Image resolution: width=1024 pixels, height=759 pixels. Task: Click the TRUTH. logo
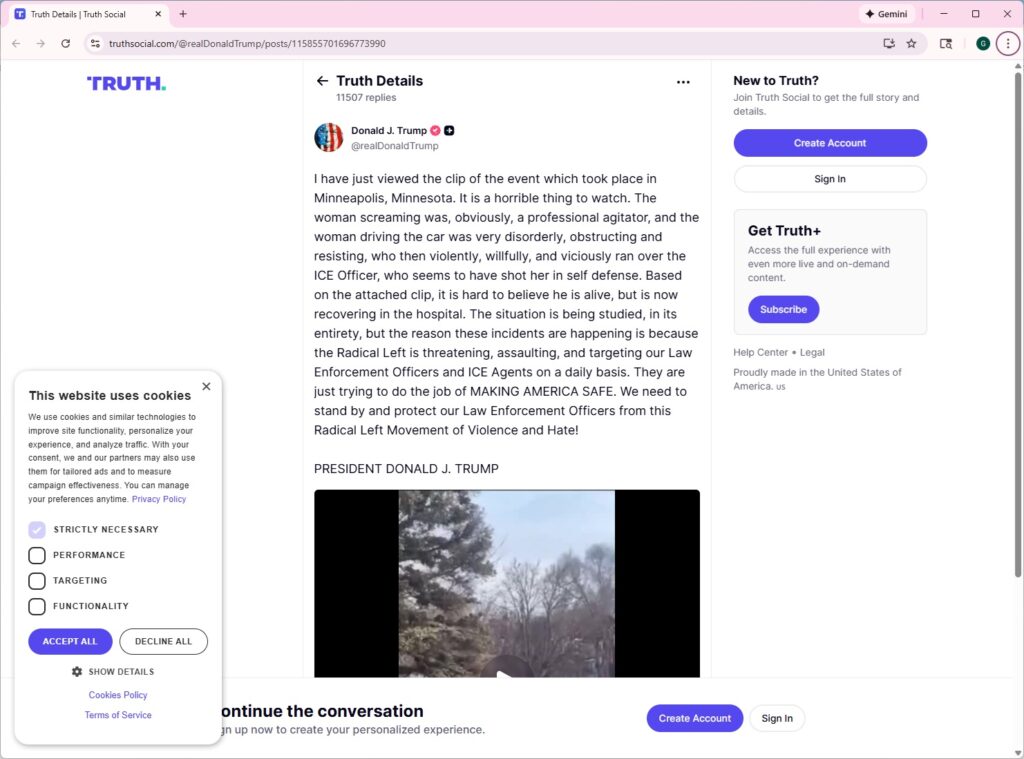click(x=125, y=83)
